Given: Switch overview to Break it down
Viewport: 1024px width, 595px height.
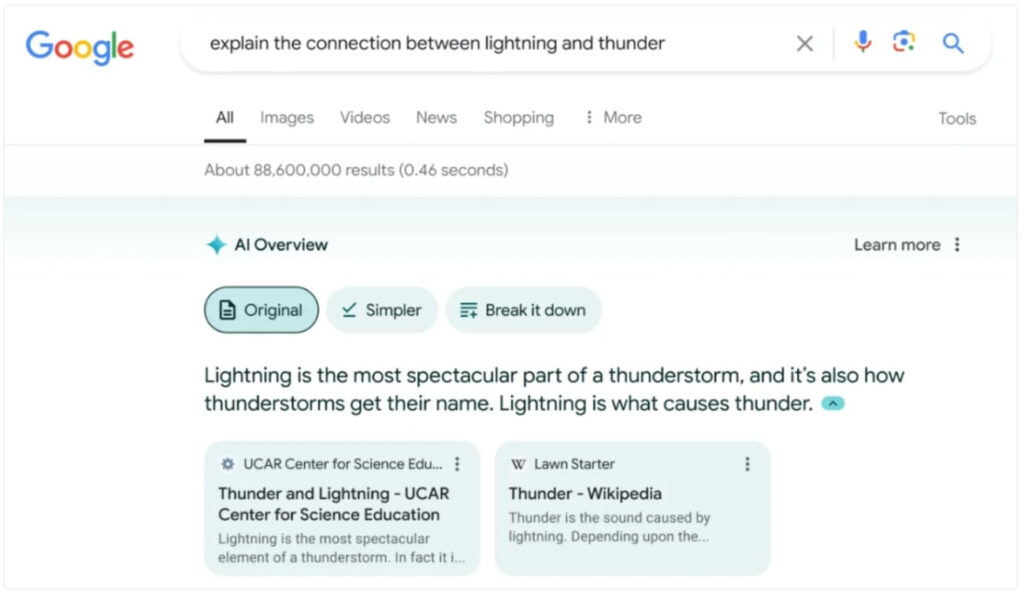Looking at the screenshot, I should tap(523, 310).
